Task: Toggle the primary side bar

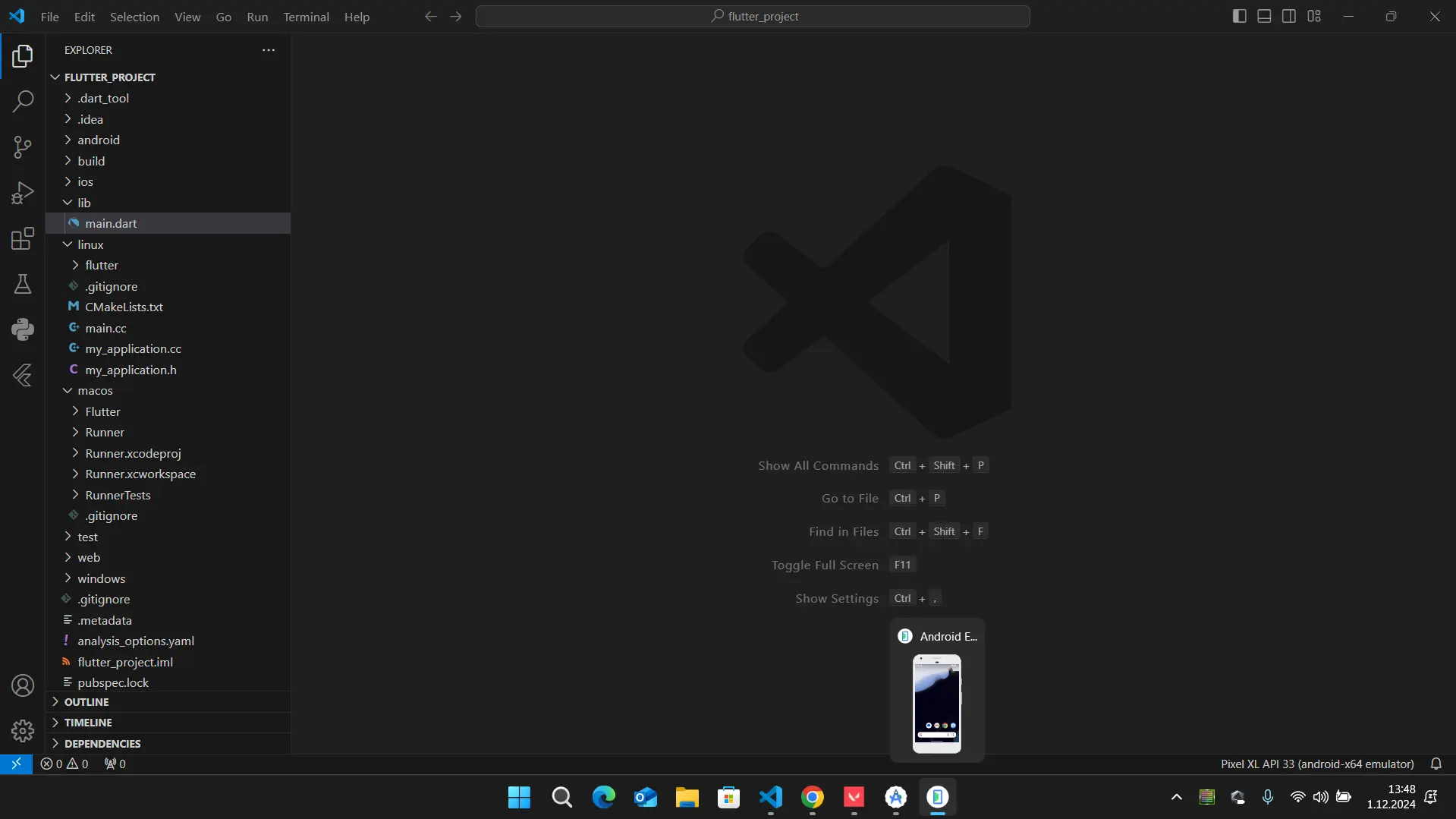Action: coord(1240,17)
